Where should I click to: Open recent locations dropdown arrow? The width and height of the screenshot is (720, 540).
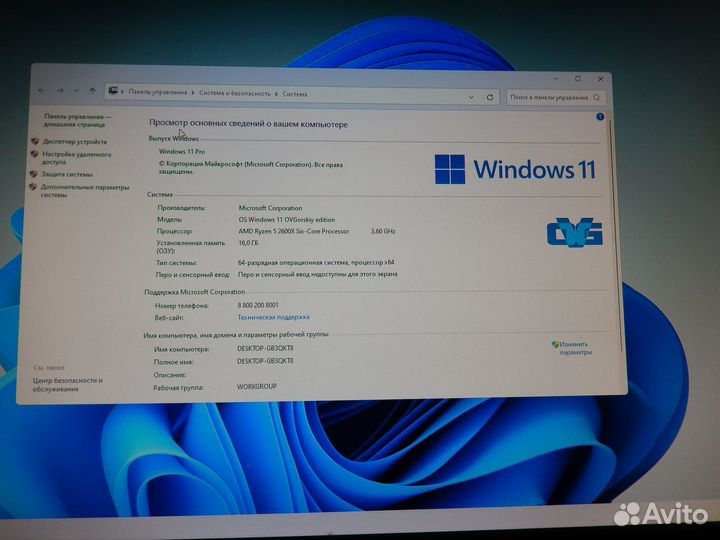(77, 91)
